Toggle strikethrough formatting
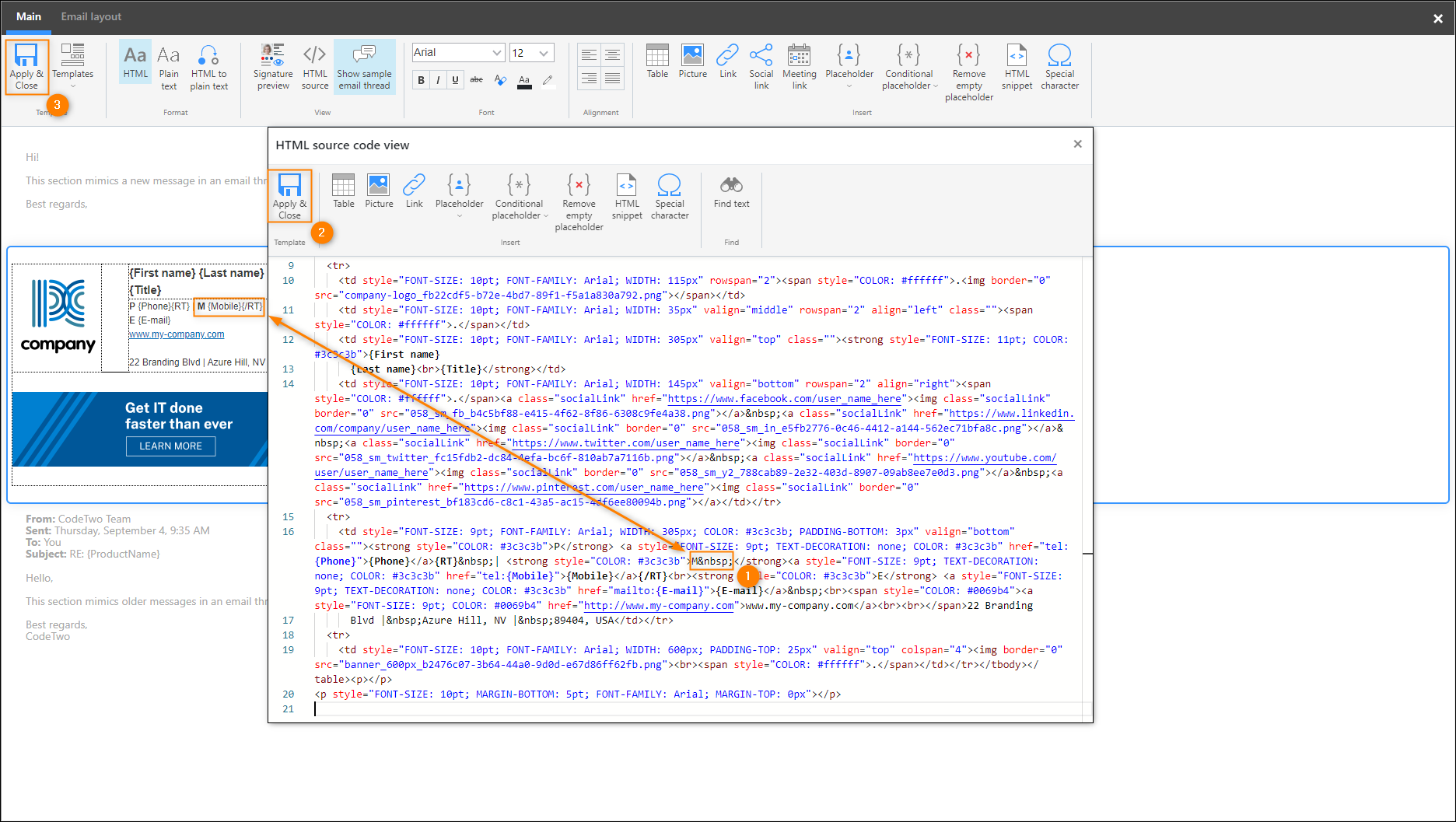 pos(476,79)
